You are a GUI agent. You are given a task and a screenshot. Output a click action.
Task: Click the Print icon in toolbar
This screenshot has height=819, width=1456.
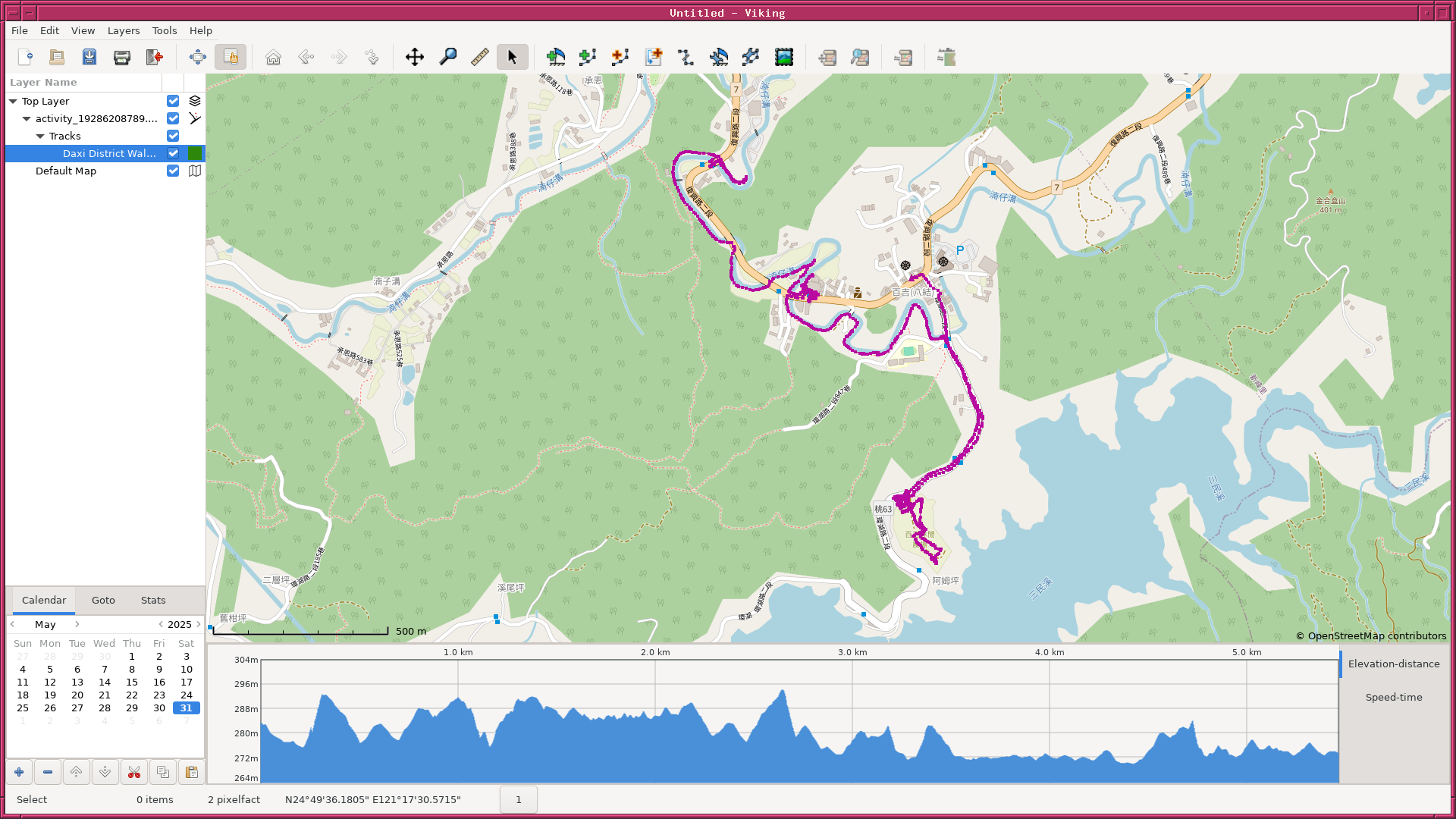click(121, 57)
